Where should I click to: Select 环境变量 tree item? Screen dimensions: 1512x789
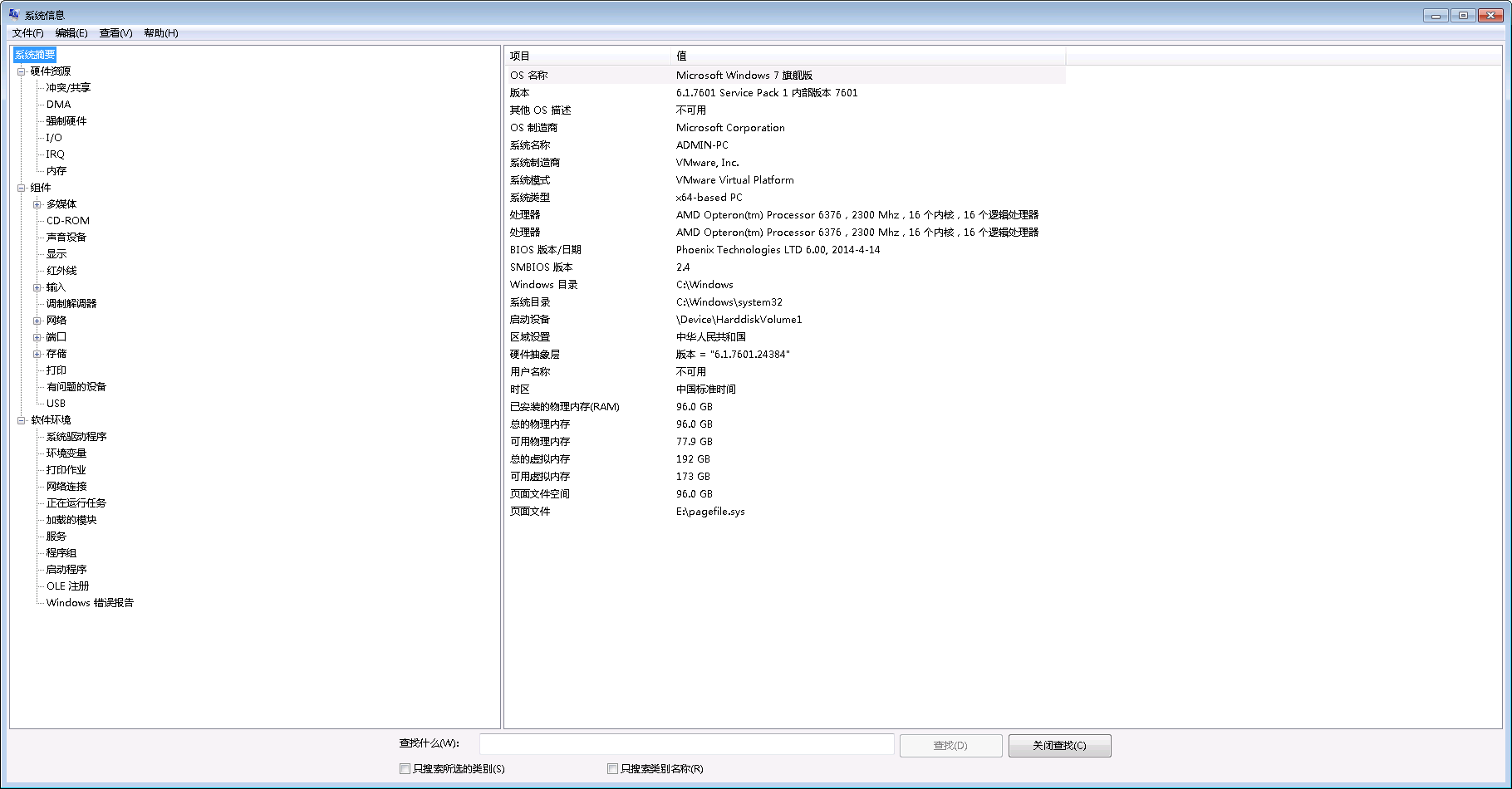click(66, 453)
